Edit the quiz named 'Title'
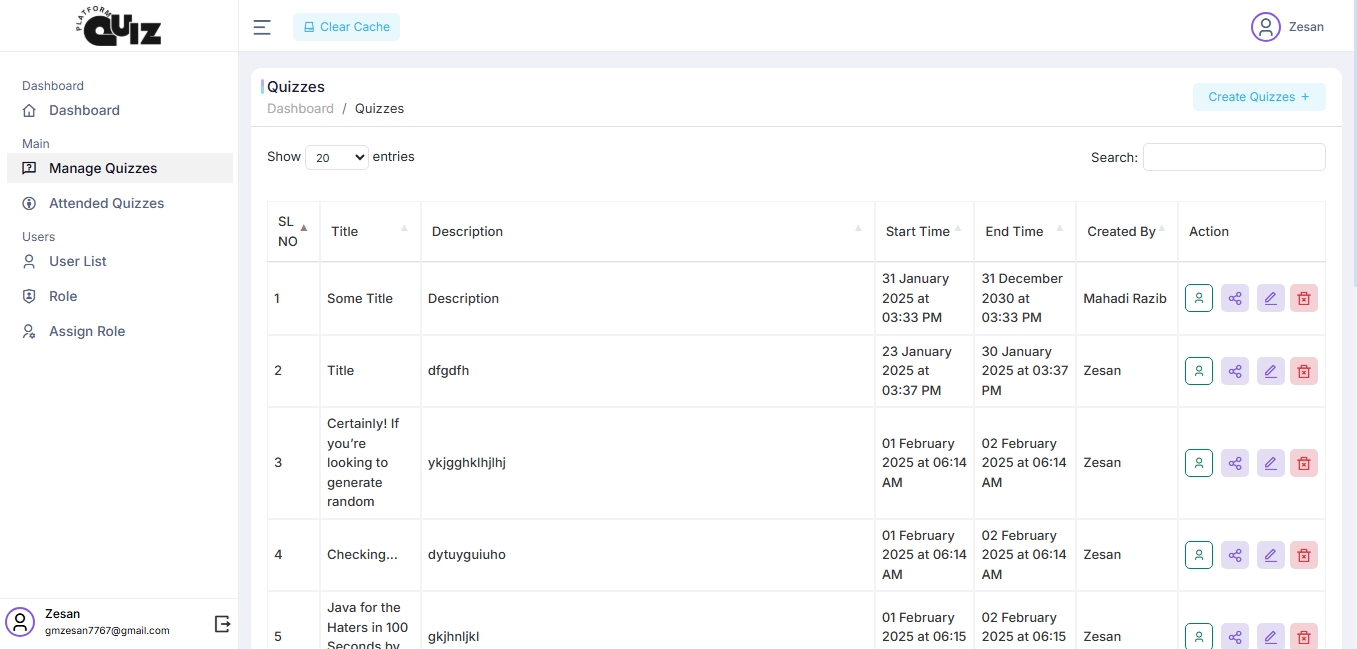Screen dimensions: 1357x649 [1270, 371]
